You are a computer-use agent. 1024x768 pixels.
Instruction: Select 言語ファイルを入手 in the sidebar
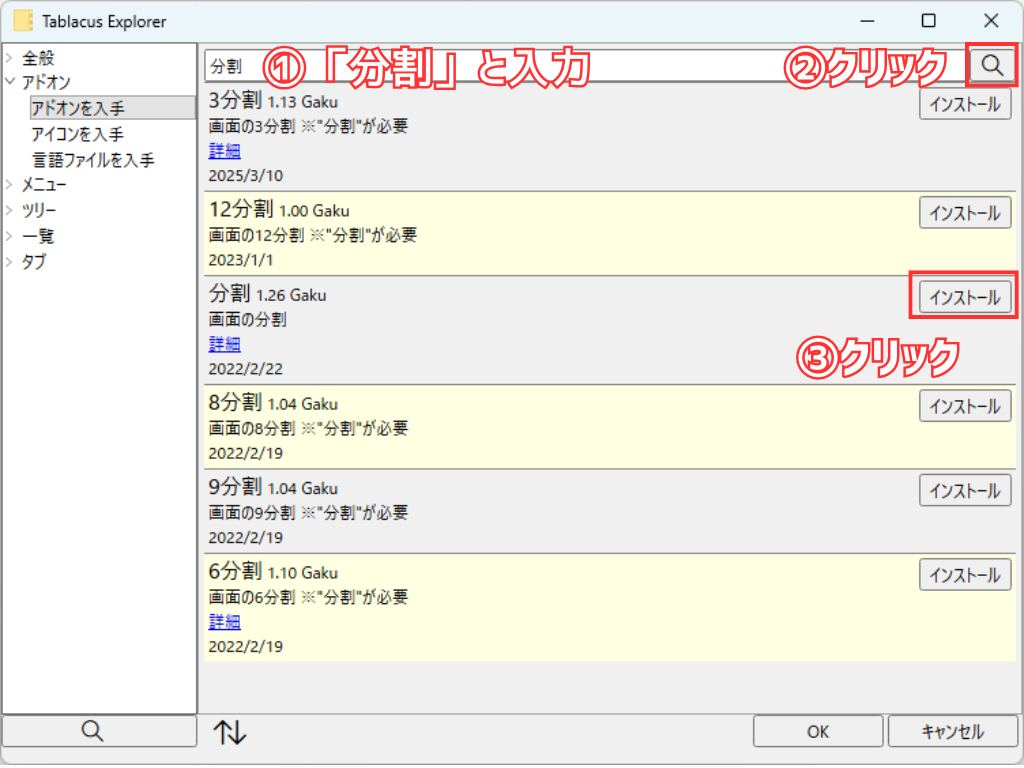tap(92, 160)
